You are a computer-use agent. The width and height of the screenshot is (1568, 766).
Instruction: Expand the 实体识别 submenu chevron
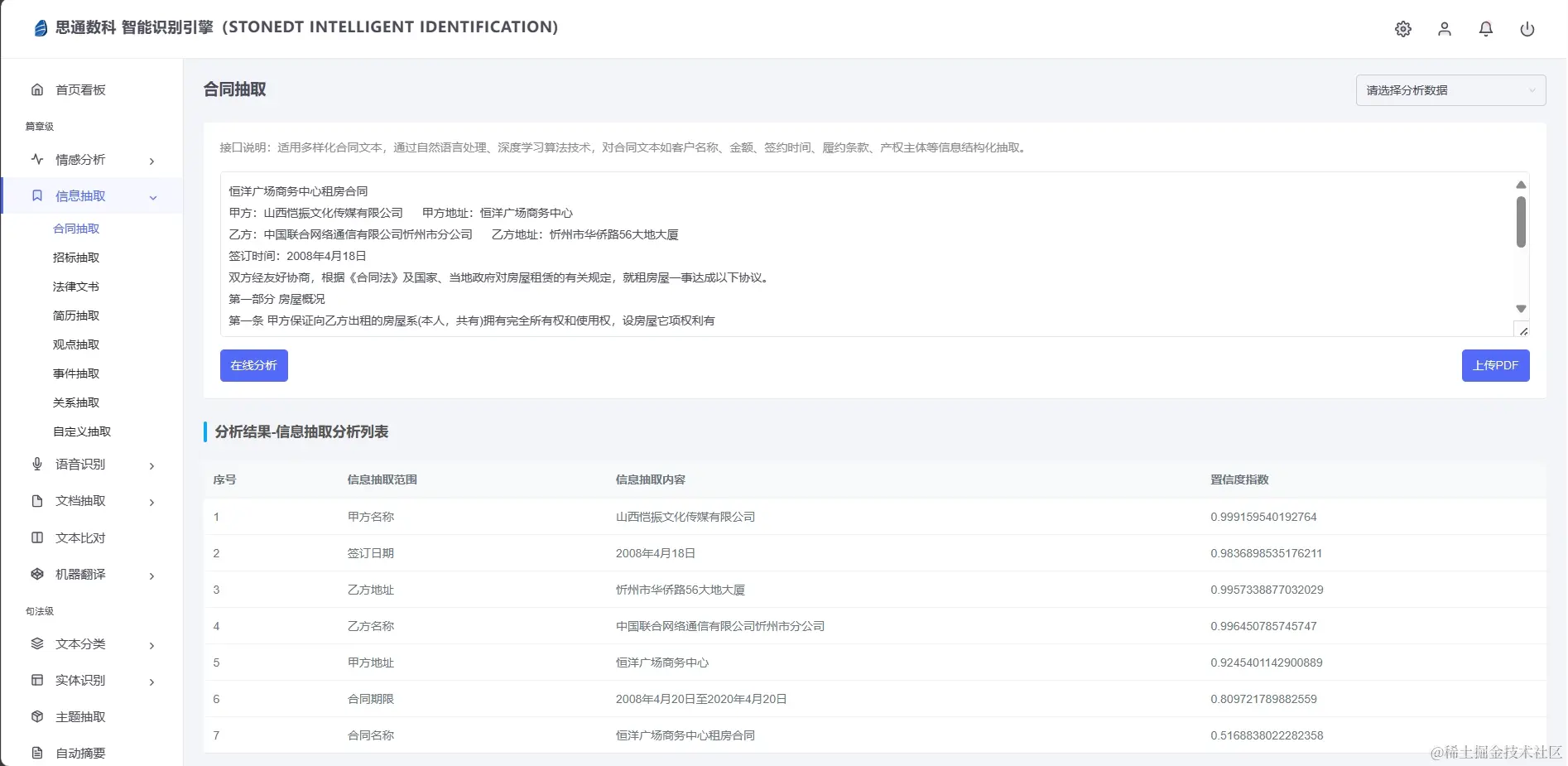click(152, 682)
